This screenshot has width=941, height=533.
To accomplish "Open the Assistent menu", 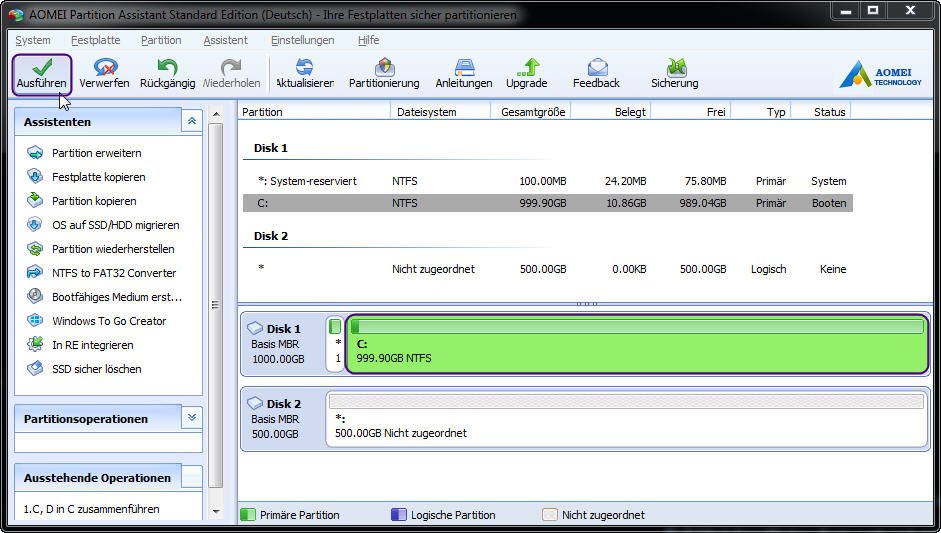I will click(x=225, y=40).
